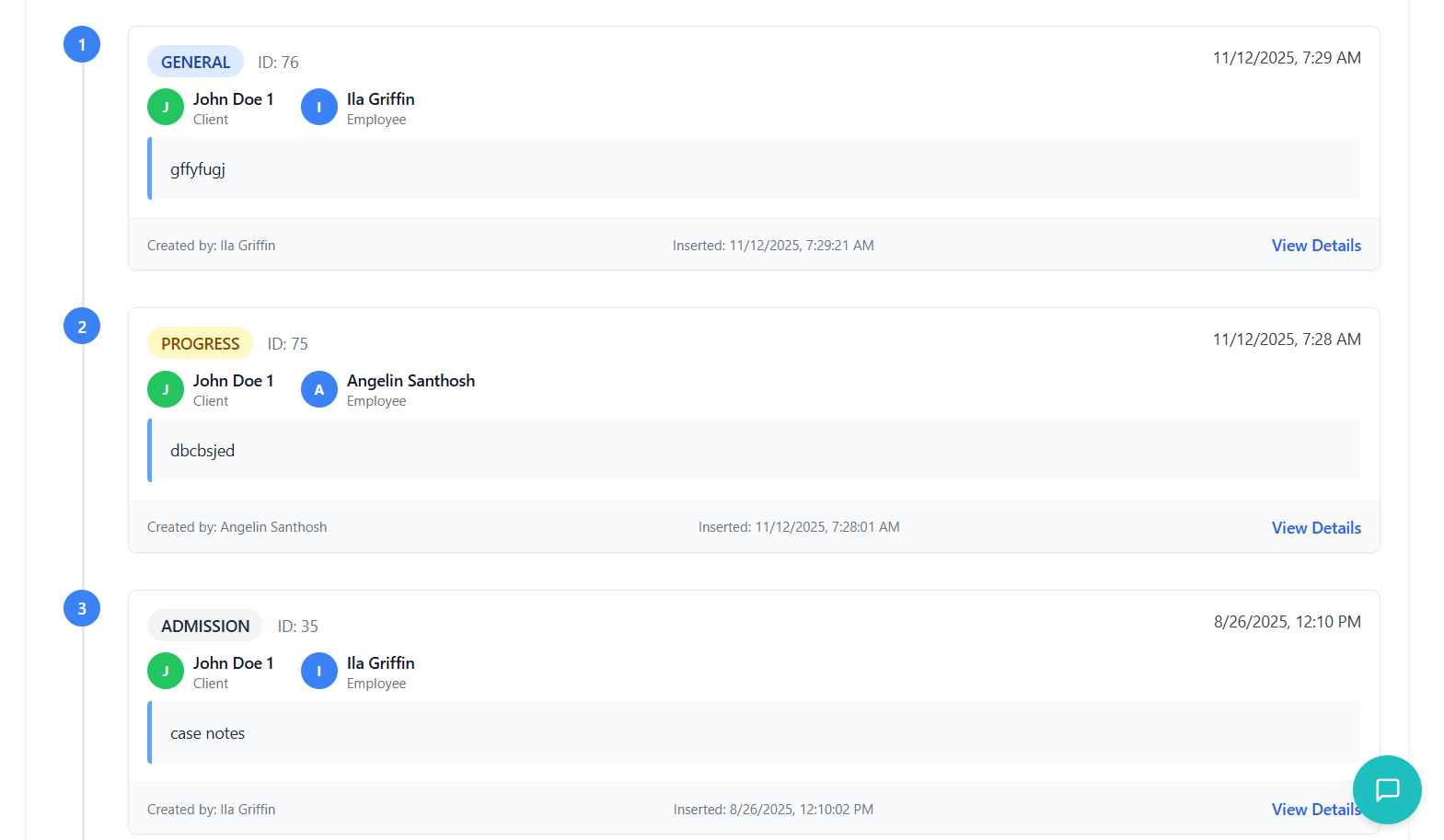
Task: Click the note text 'dbcbsjed'
Action: click(202, 451)
